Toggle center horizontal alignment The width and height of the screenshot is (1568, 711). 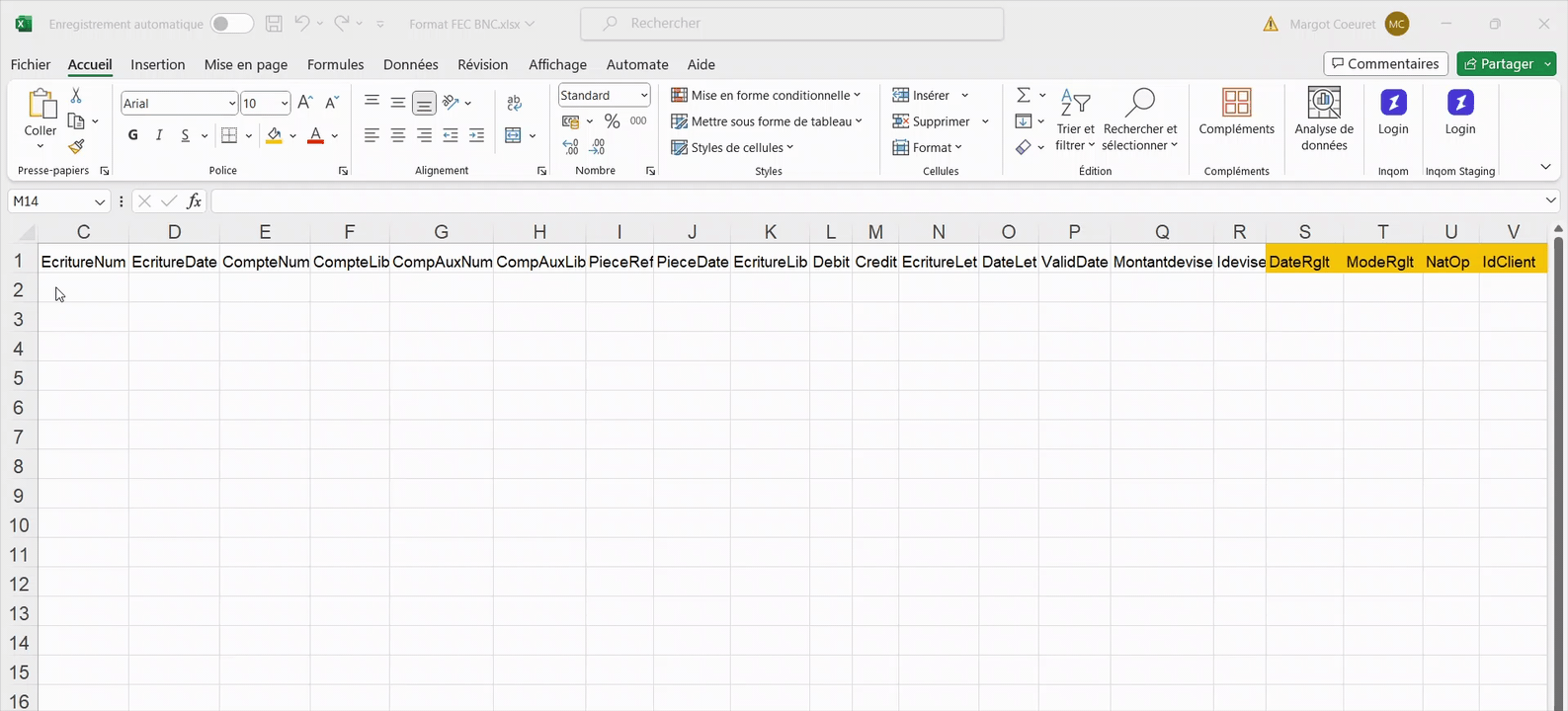[398, 135]
